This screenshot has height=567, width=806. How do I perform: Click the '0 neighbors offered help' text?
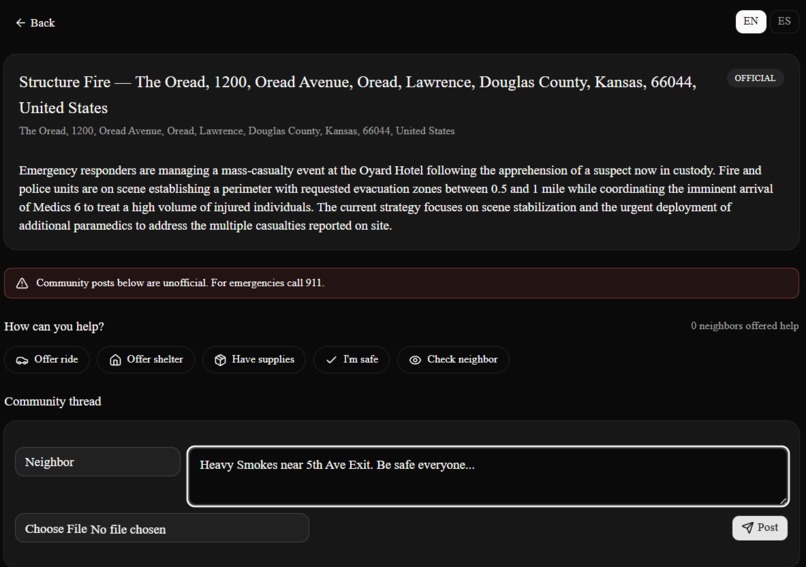pos(745,325)
